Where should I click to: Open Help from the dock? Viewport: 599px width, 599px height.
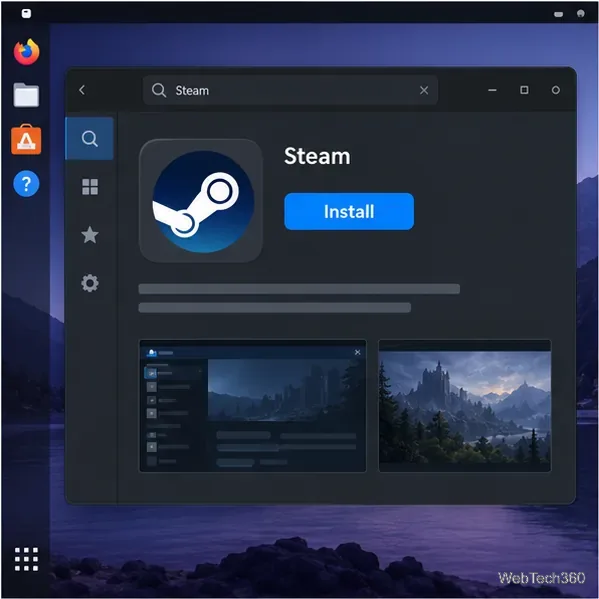[x=26, y=184]
